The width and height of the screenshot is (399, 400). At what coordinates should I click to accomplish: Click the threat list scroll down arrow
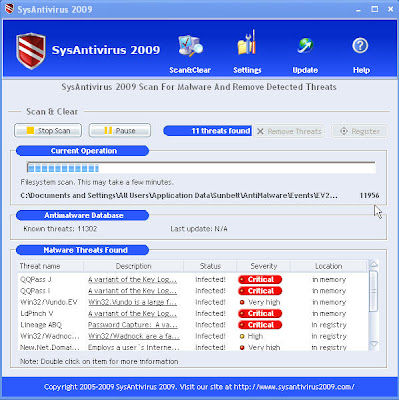pos(374,344)
